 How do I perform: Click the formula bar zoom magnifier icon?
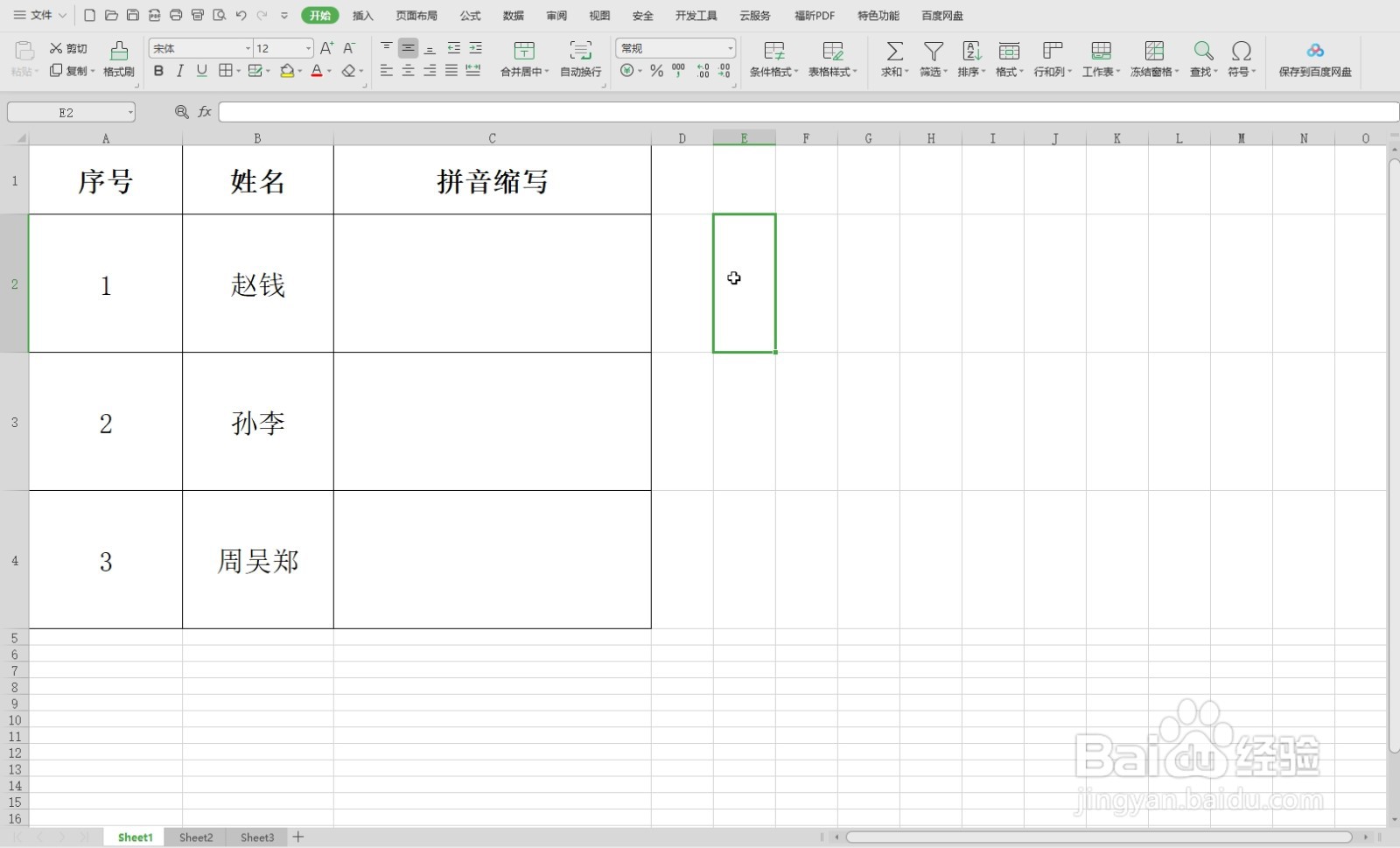pos(182,112)
